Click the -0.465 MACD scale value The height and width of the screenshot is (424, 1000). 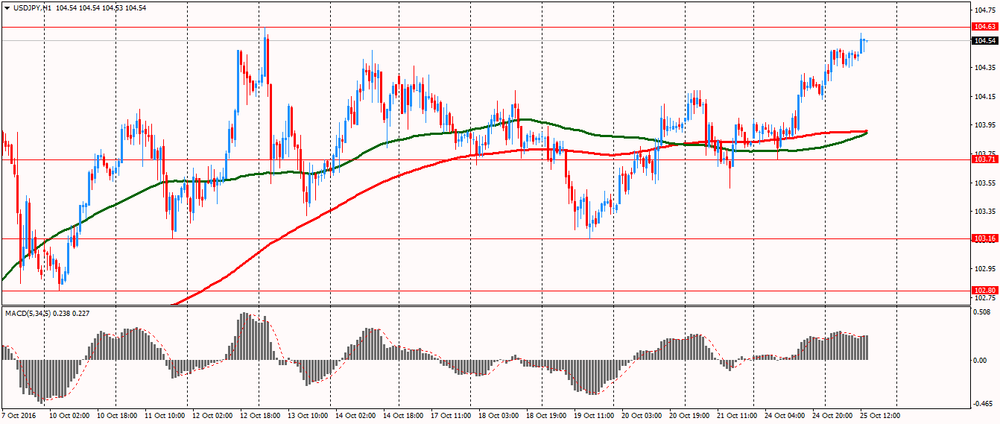tap(983, 404)
